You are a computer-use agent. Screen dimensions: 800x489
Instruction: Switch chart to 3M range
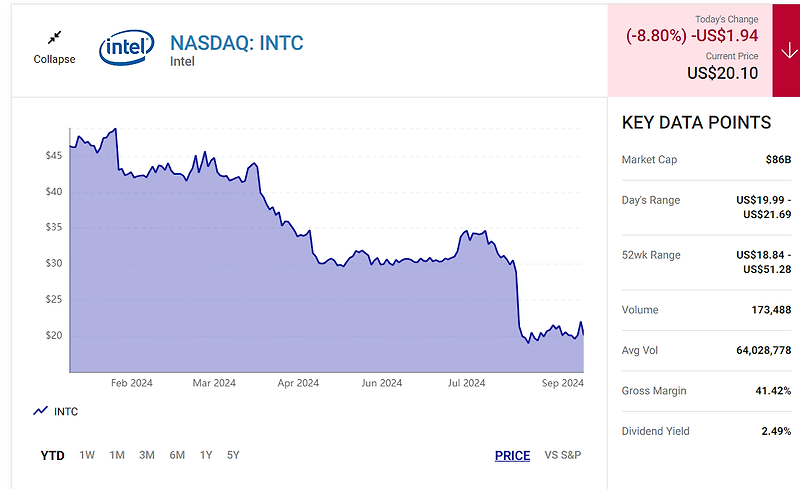click(x=147, y=455)
